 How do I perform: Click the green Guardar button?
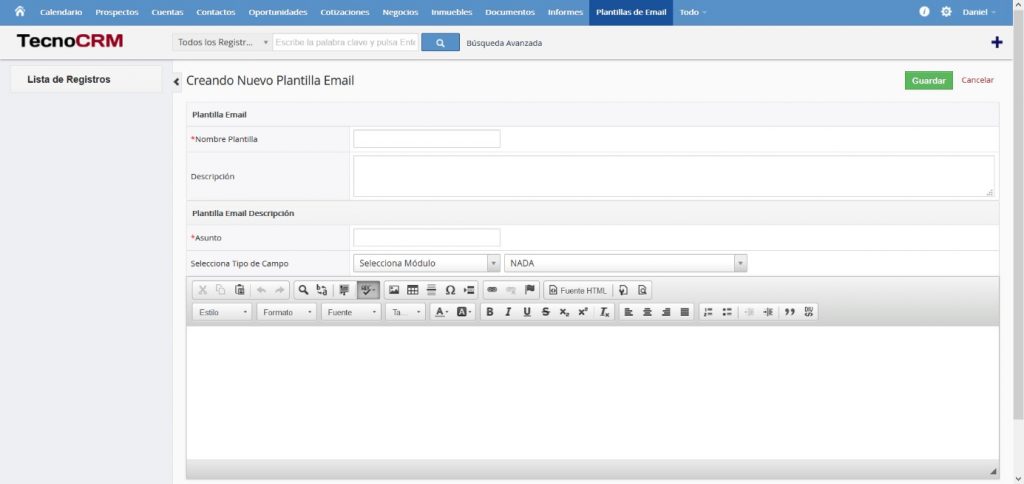[x=928, y=80]
